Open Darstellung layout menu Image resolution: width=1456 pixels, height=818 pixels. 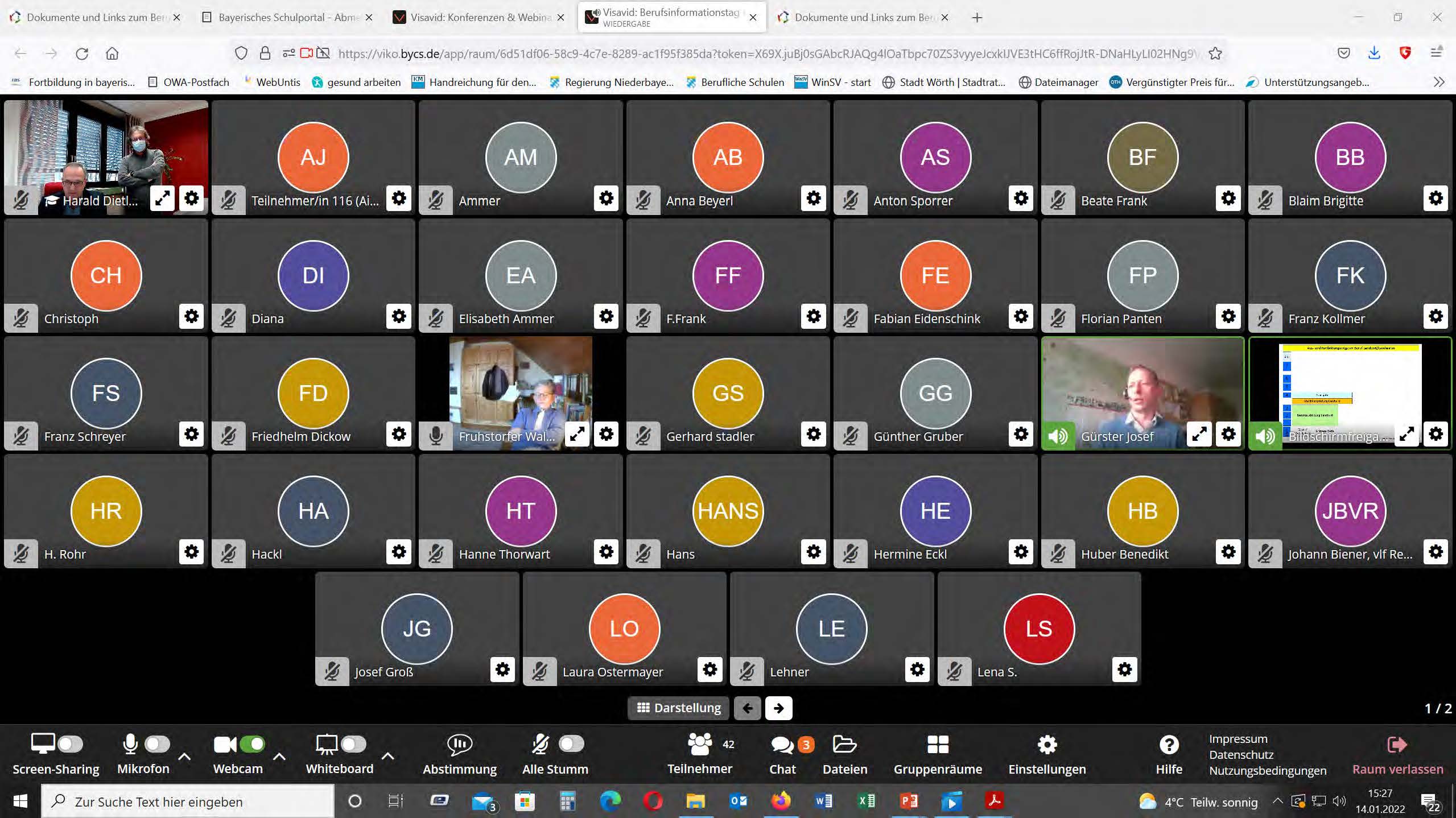click(679, 708)
